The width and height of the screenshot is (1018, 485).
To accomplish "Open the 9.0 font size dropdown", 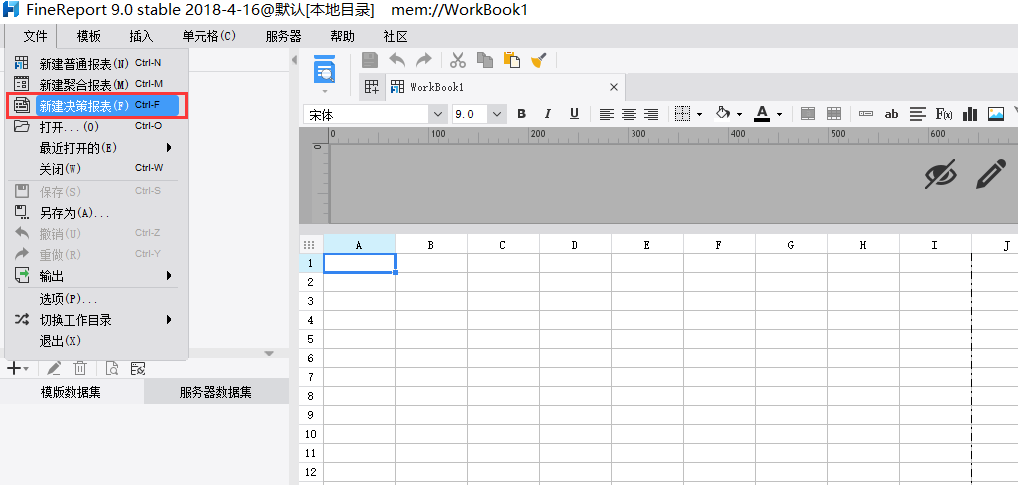I will (497, 114).
